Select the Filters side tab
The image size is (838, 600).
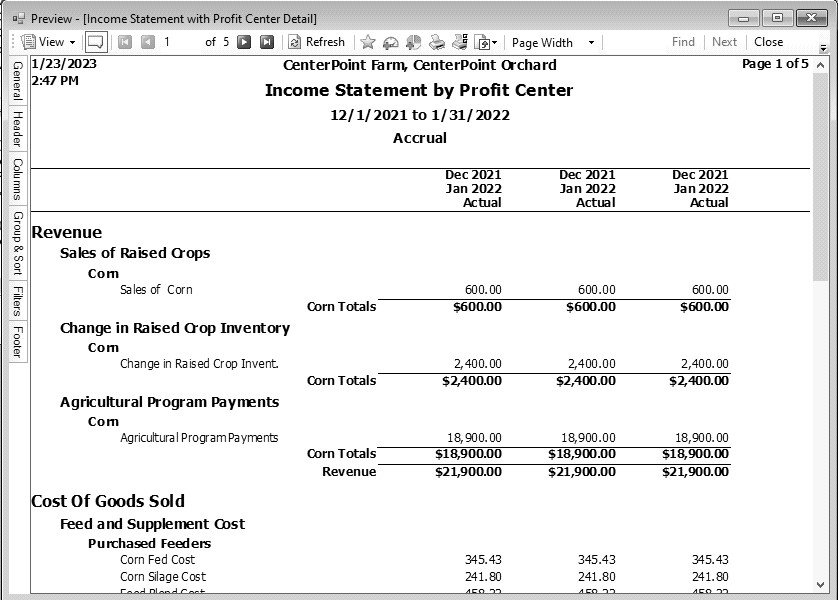(x=17, y=301)
